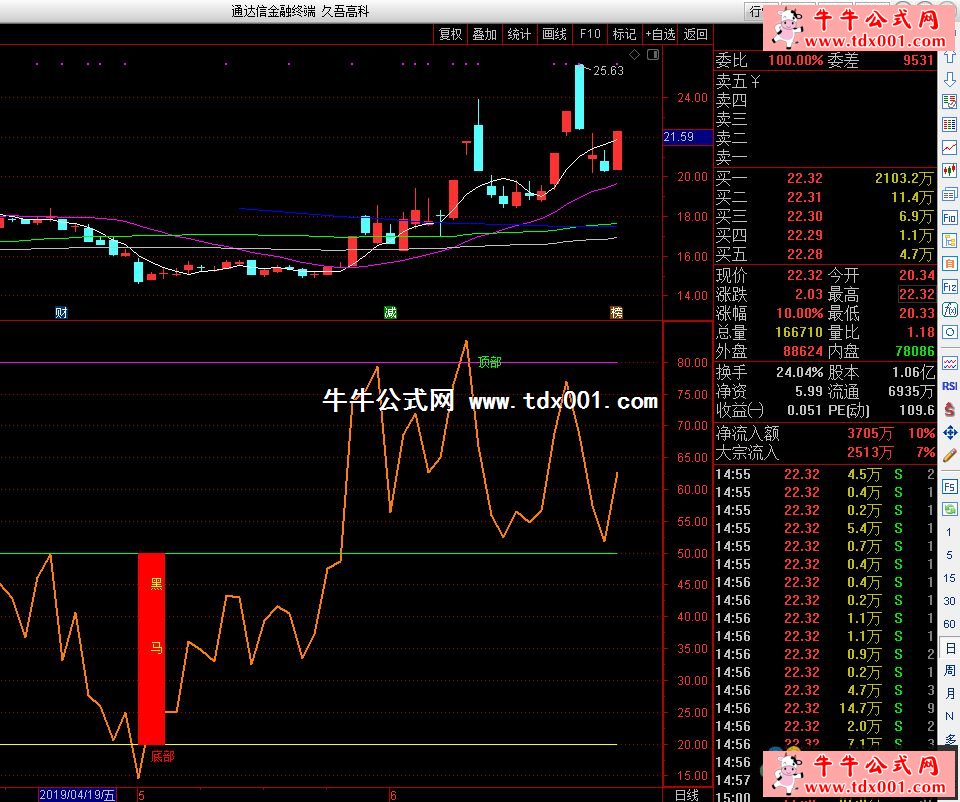Select the 15-minute period

(x=949, y=578)
